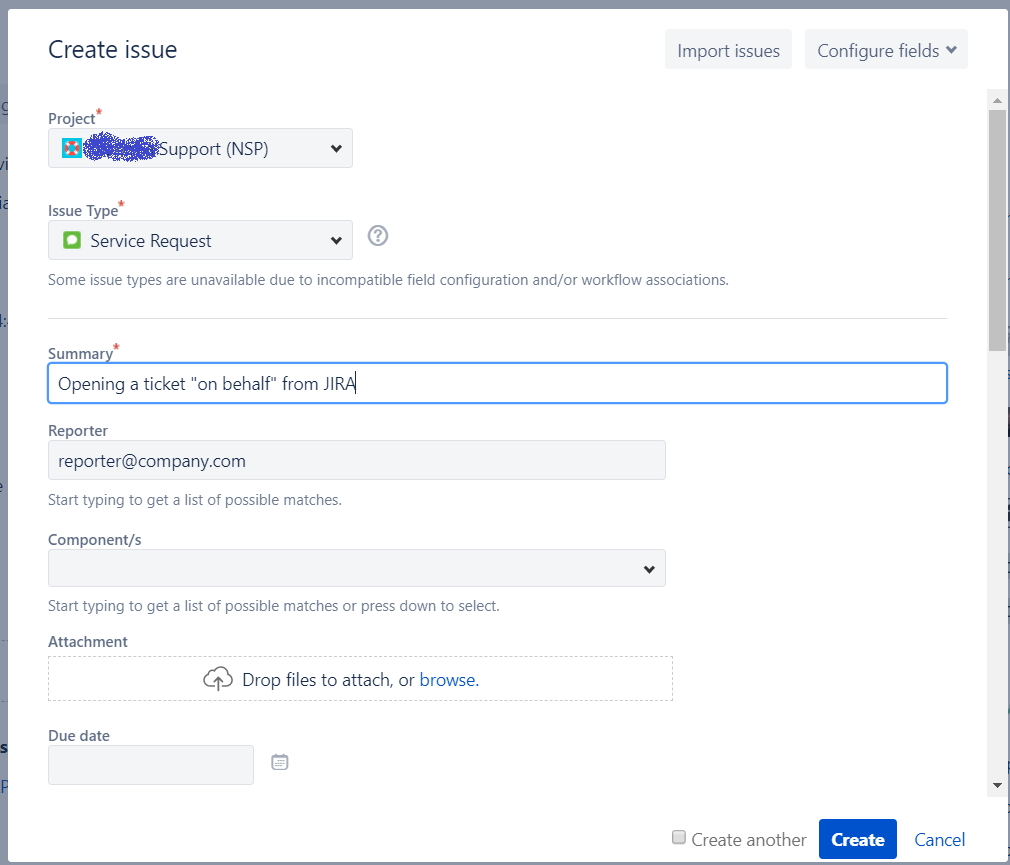This screenshot has height=865, width=1010.
Task: Click the Issue Type help question-mark icon
Action: (x=377, y=236)
